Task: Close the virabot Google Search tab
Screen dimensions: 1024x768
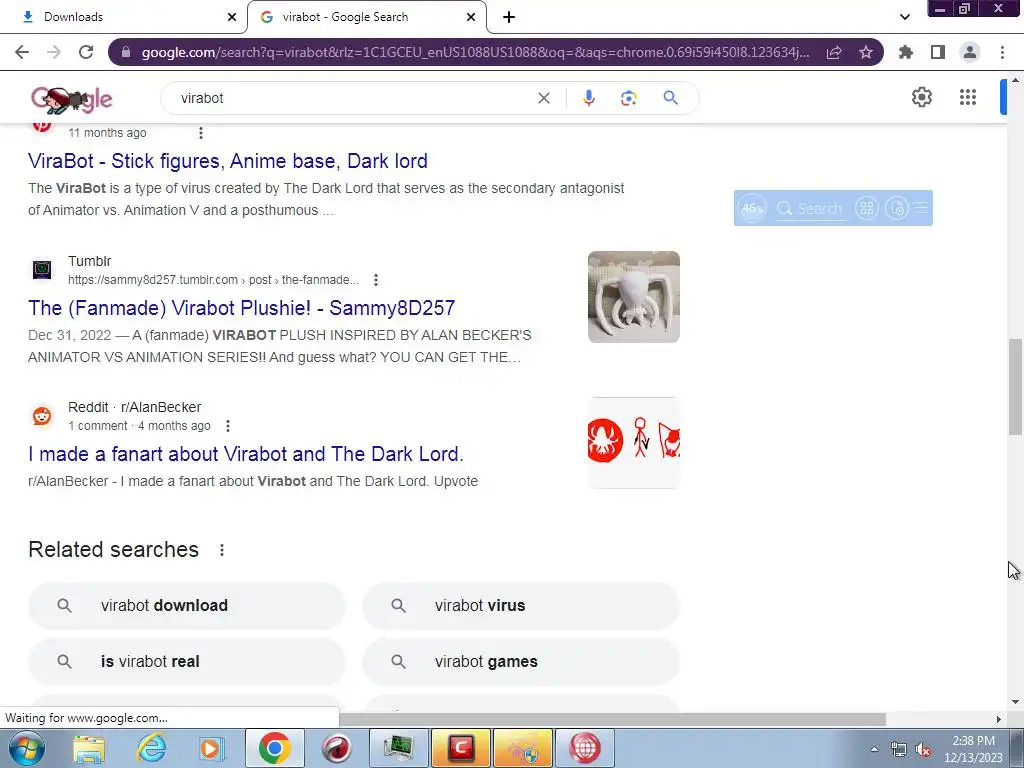Action: pos(470,17)
